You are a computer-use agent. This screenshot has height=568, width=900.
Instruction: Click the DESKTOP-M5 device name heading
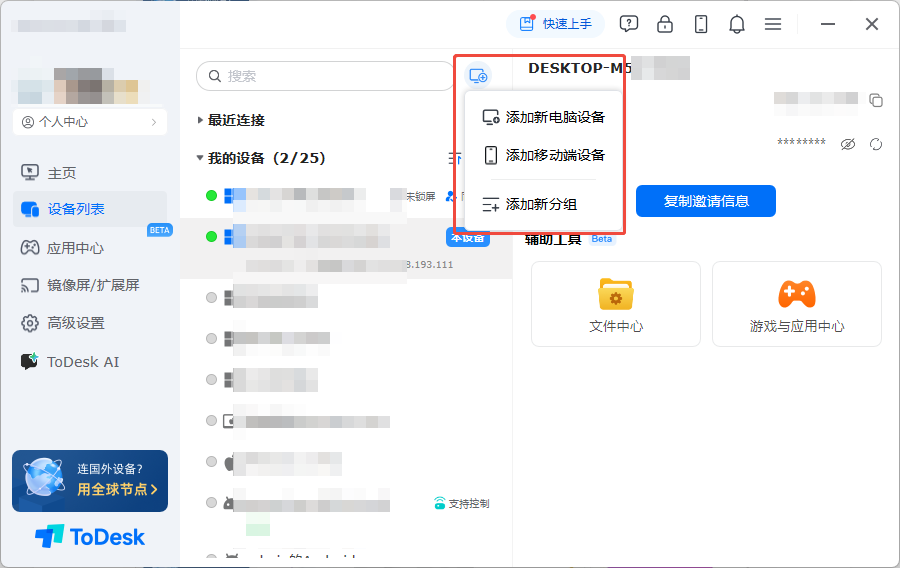pyautogui.click(x=580, y=68)
